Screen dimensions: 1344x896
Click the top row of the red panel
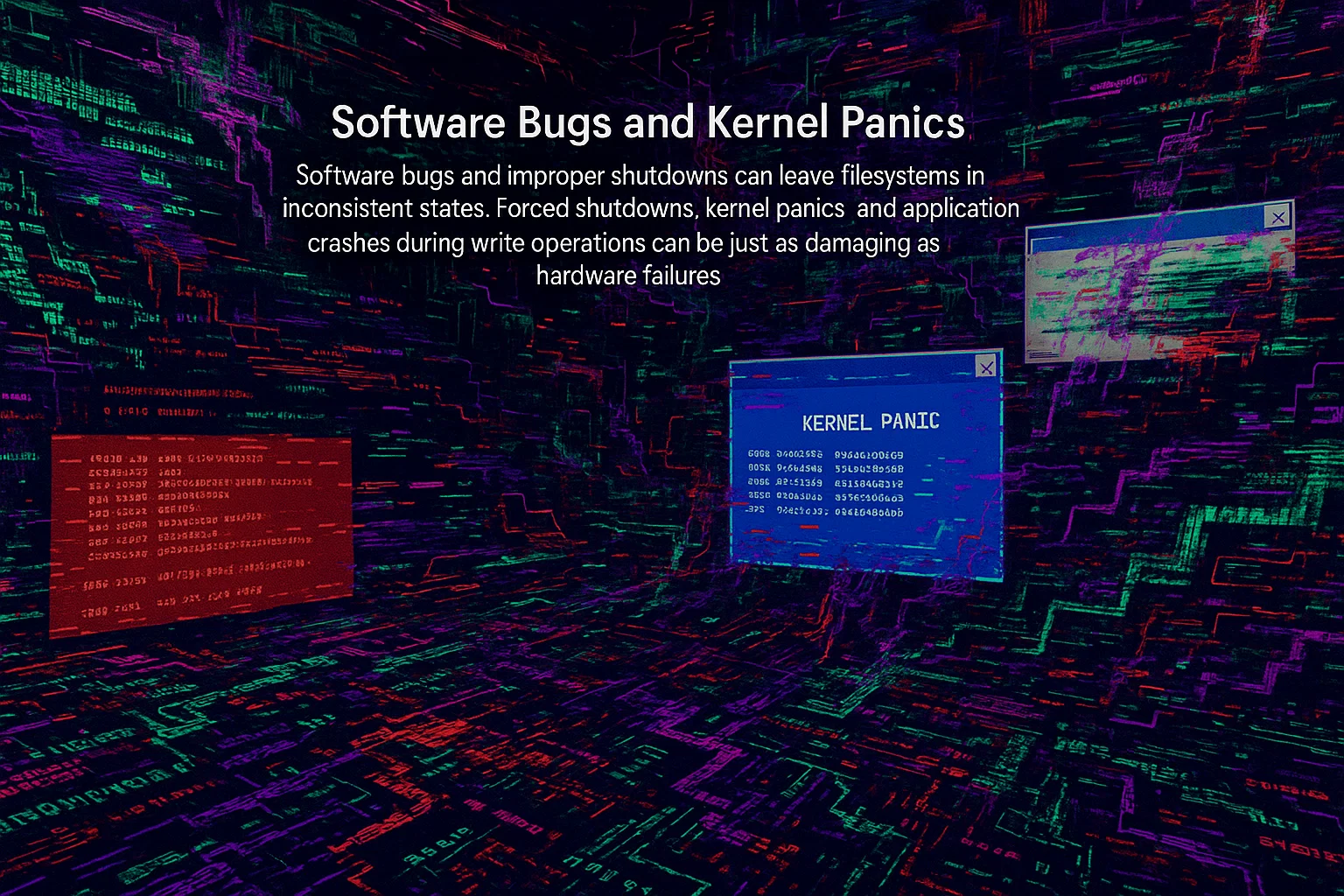[x=175, y=458]
